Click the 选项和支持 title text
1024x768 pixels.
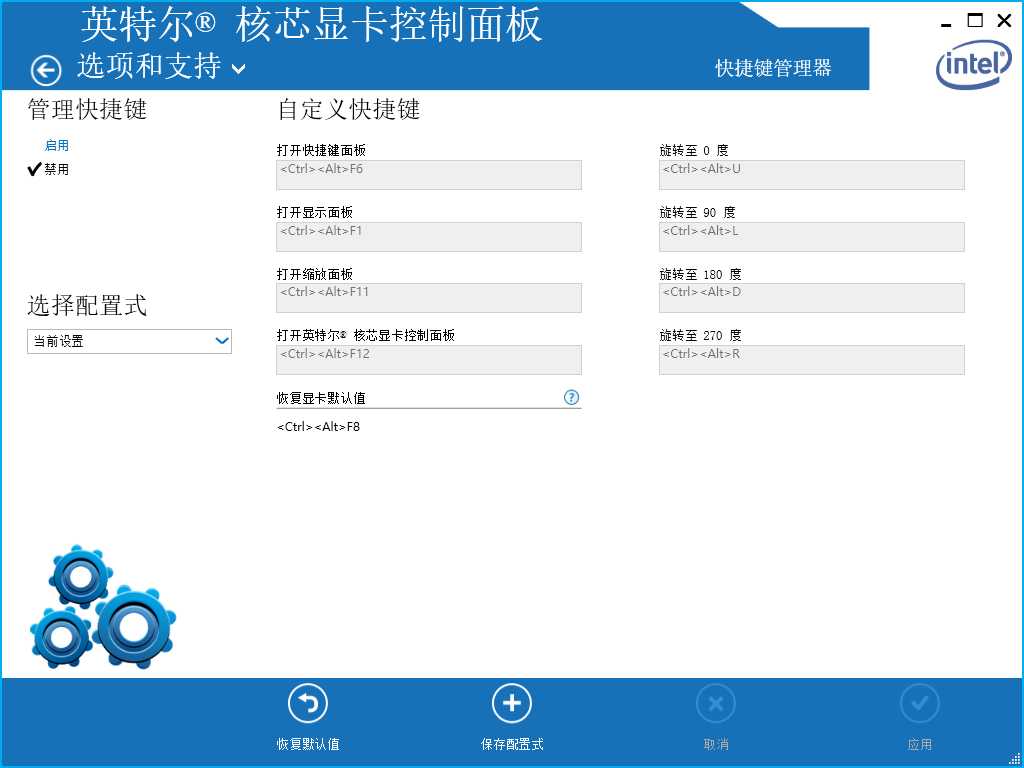(150, 66)
